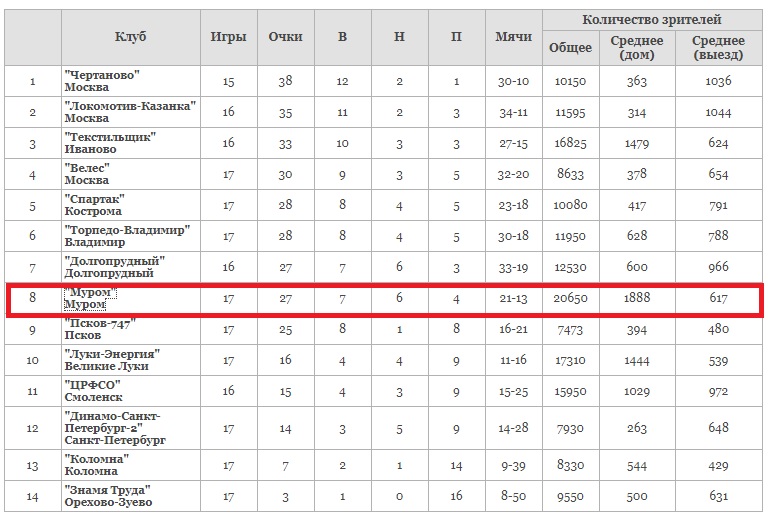
Task: Select total attendance "17310"
Action: click(x=571, y=360)
